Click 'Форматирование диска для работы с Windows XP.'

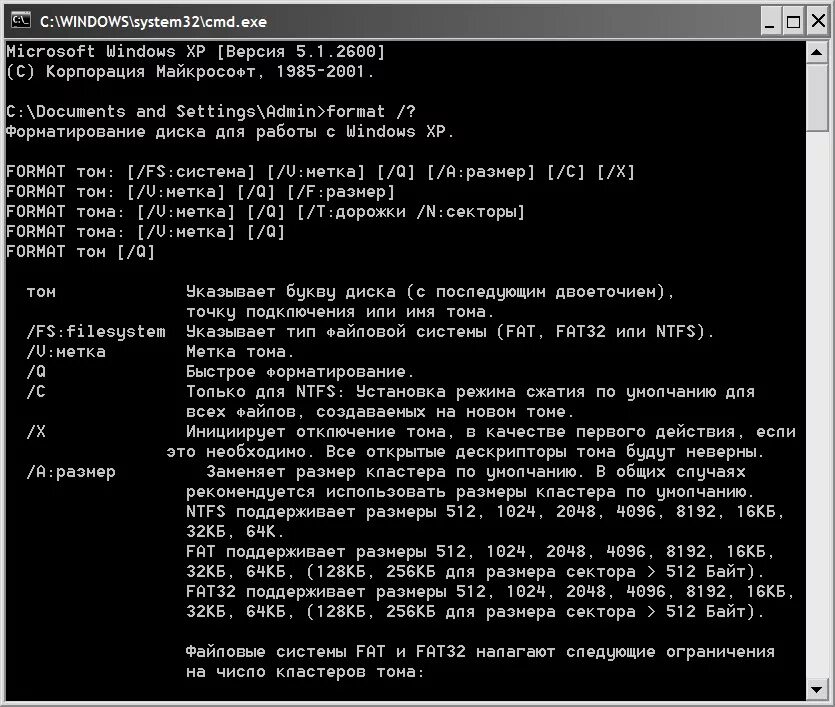pos(230,131)
